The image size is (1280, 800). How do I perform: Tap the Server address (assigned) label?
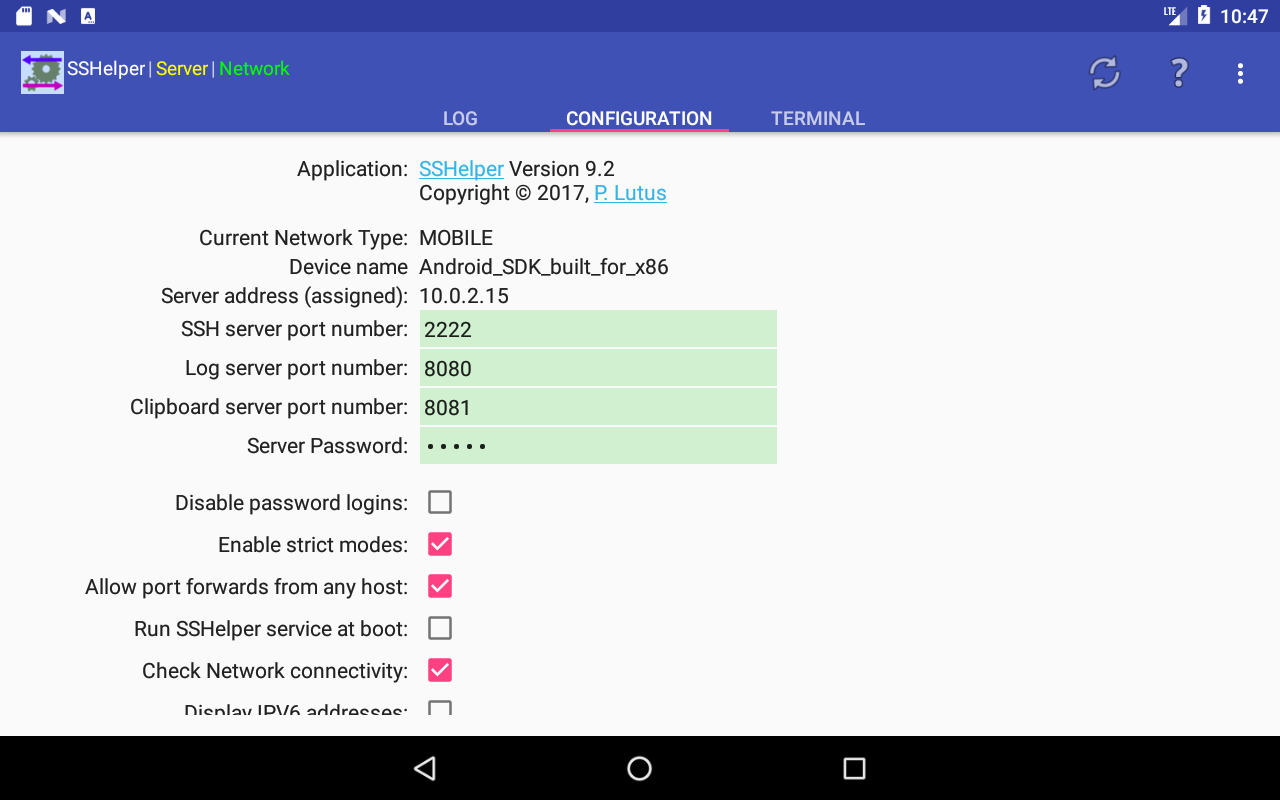click(x=284, y=296)
